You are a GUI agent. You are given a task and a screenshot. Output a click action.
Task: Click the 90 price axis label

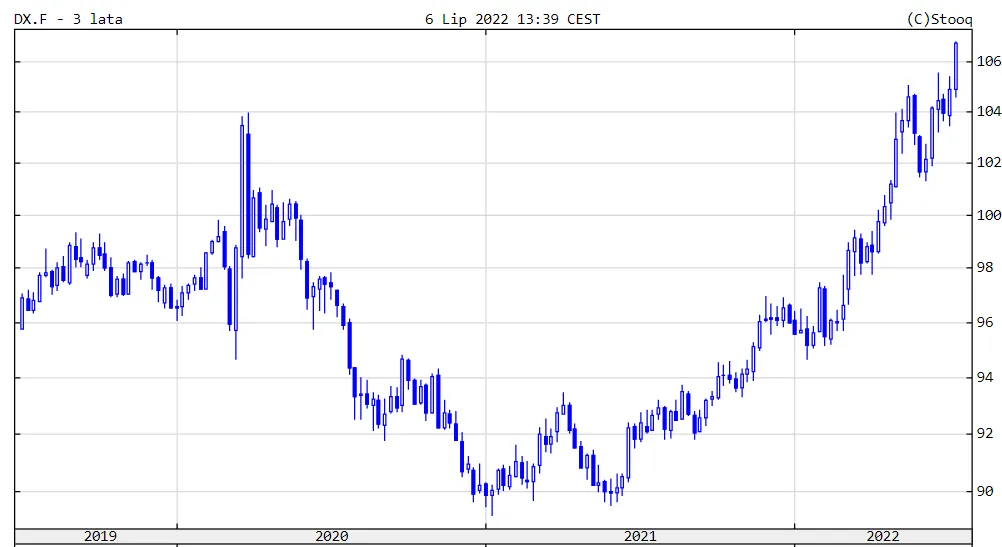(x=985, y=491)
